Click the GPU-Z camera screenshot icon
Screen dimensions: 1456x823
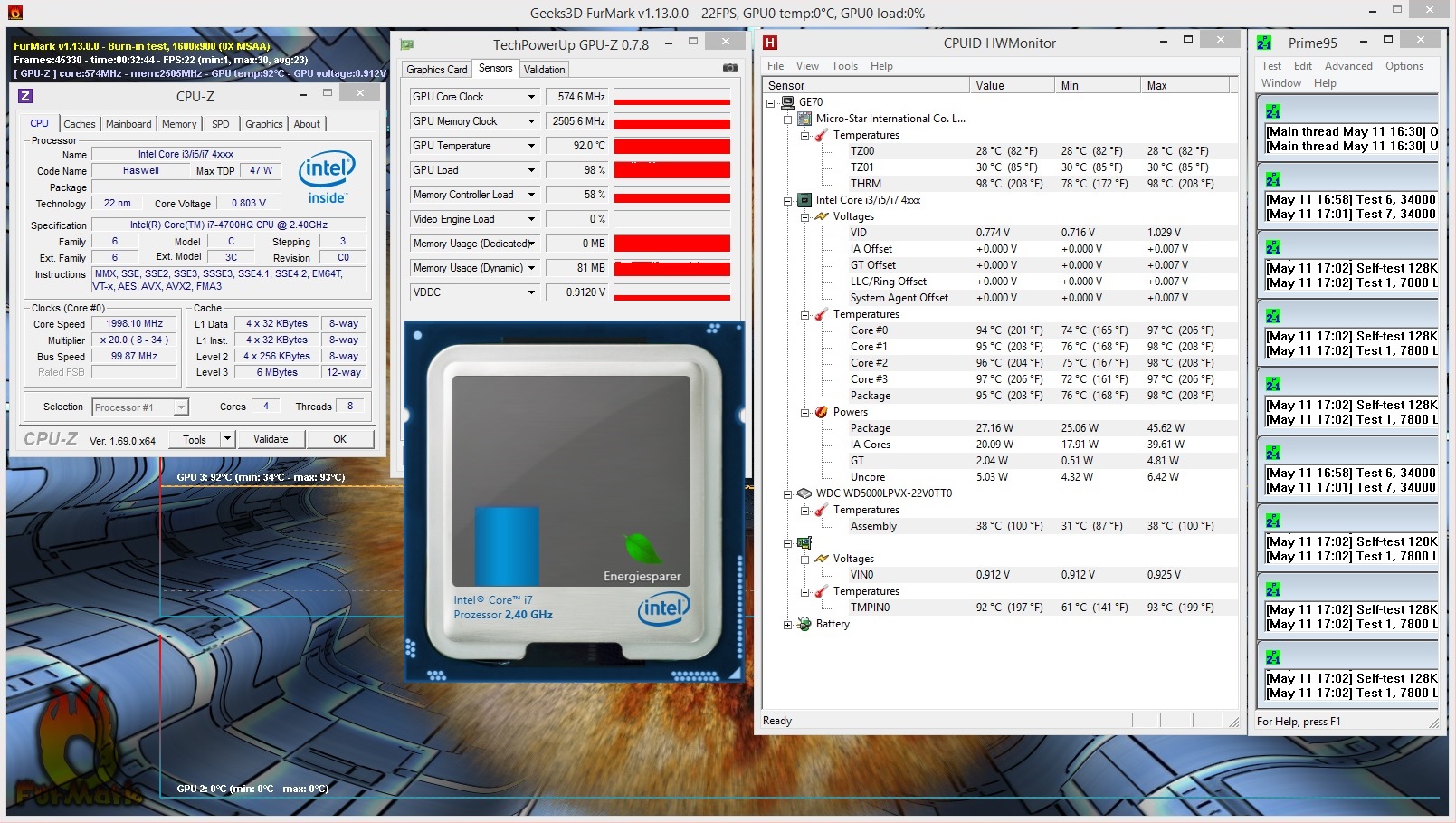click(x=729, y=68)
